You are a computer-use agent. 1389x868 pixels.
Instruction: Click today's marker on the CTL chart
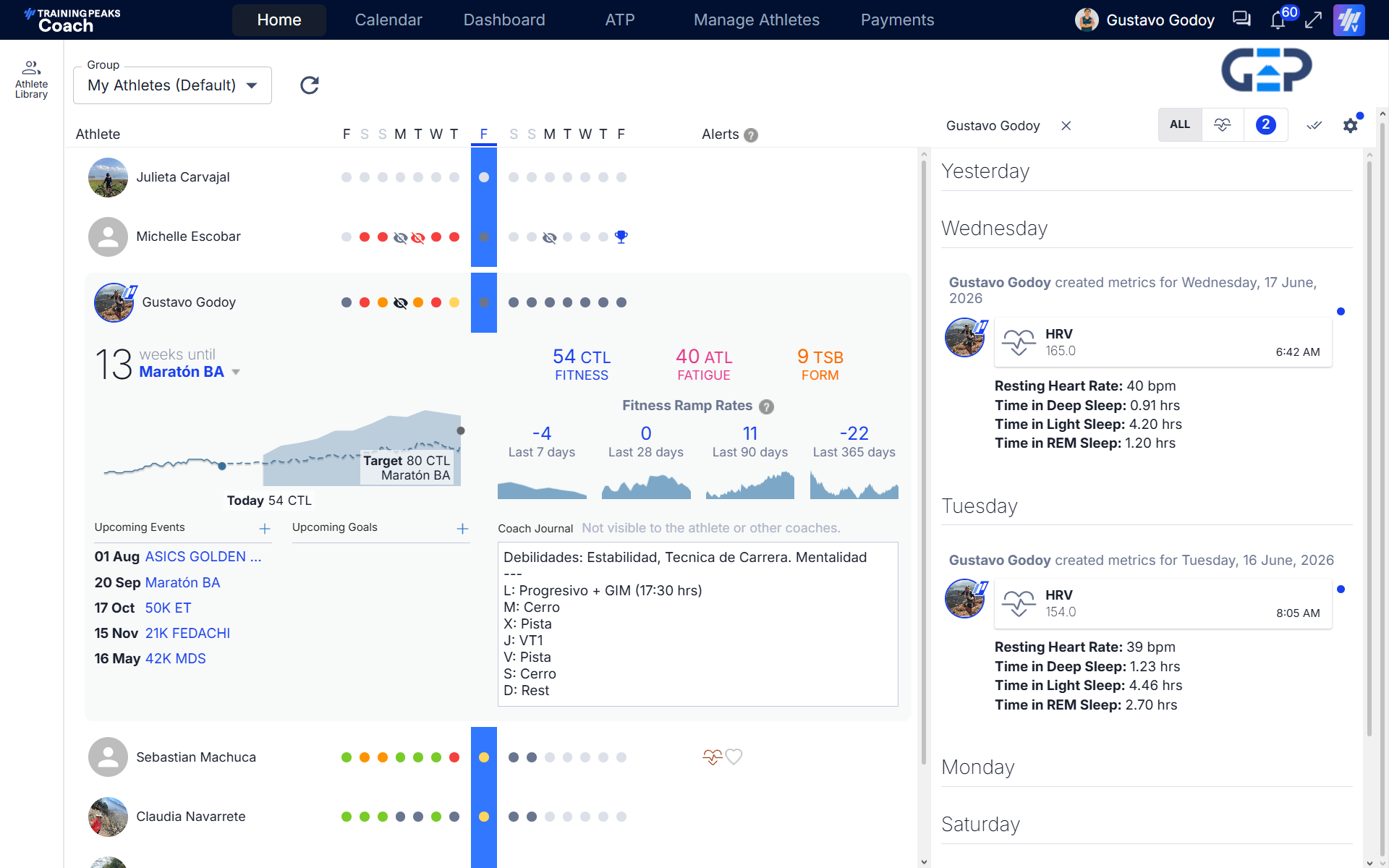(x=222, y=467)
